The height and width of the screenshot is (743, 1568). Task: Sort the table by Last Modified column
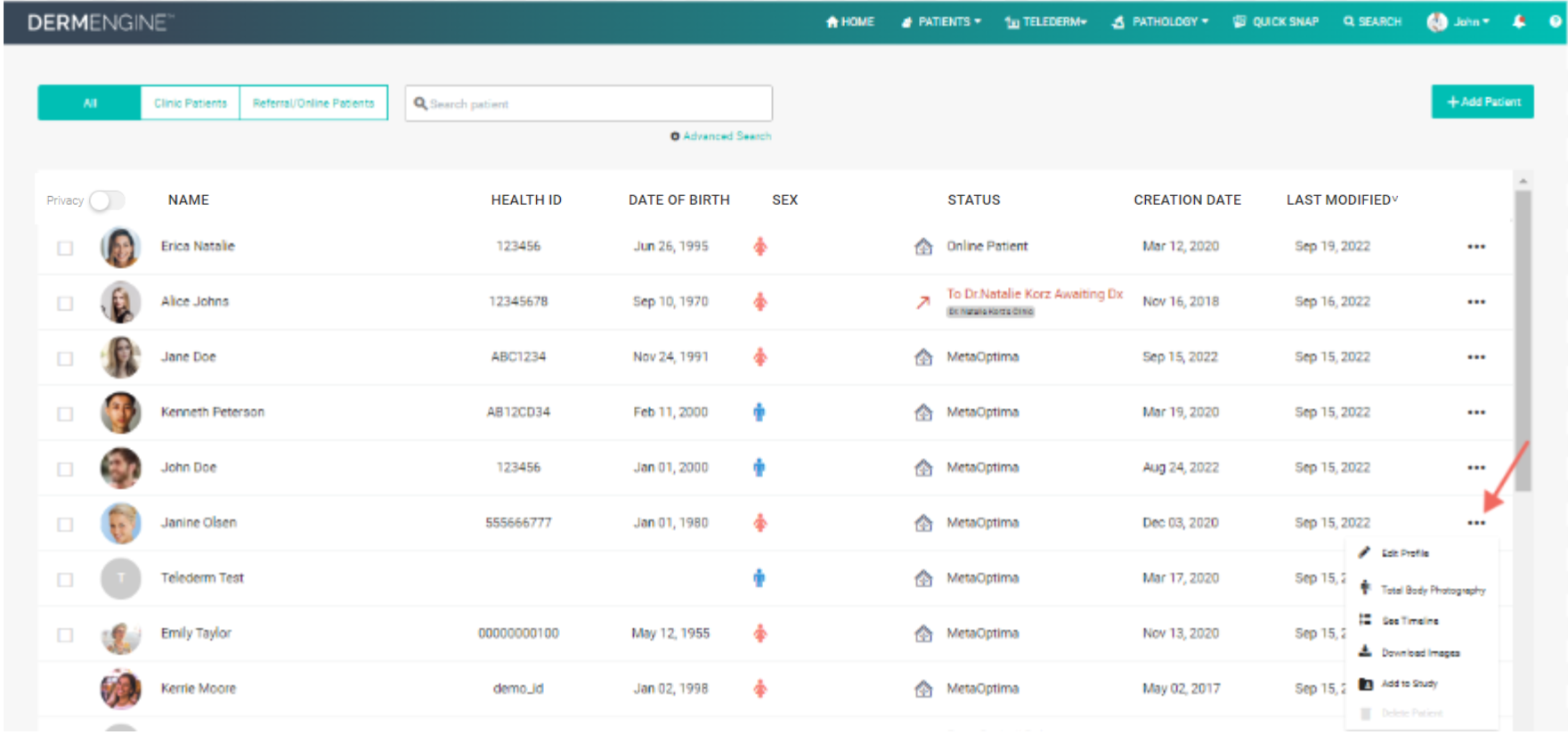click(1341, 200)
